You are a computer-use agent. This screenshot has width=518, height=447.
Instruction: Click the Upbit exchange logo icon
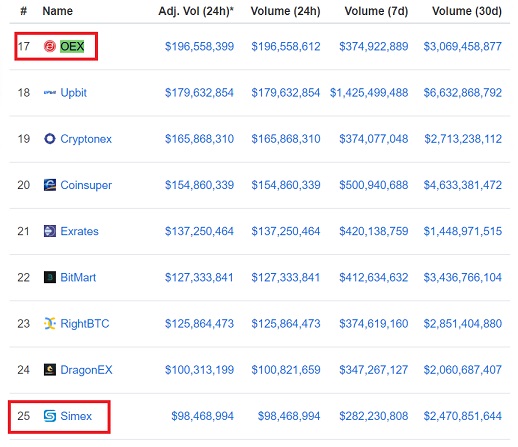(50, 92)
